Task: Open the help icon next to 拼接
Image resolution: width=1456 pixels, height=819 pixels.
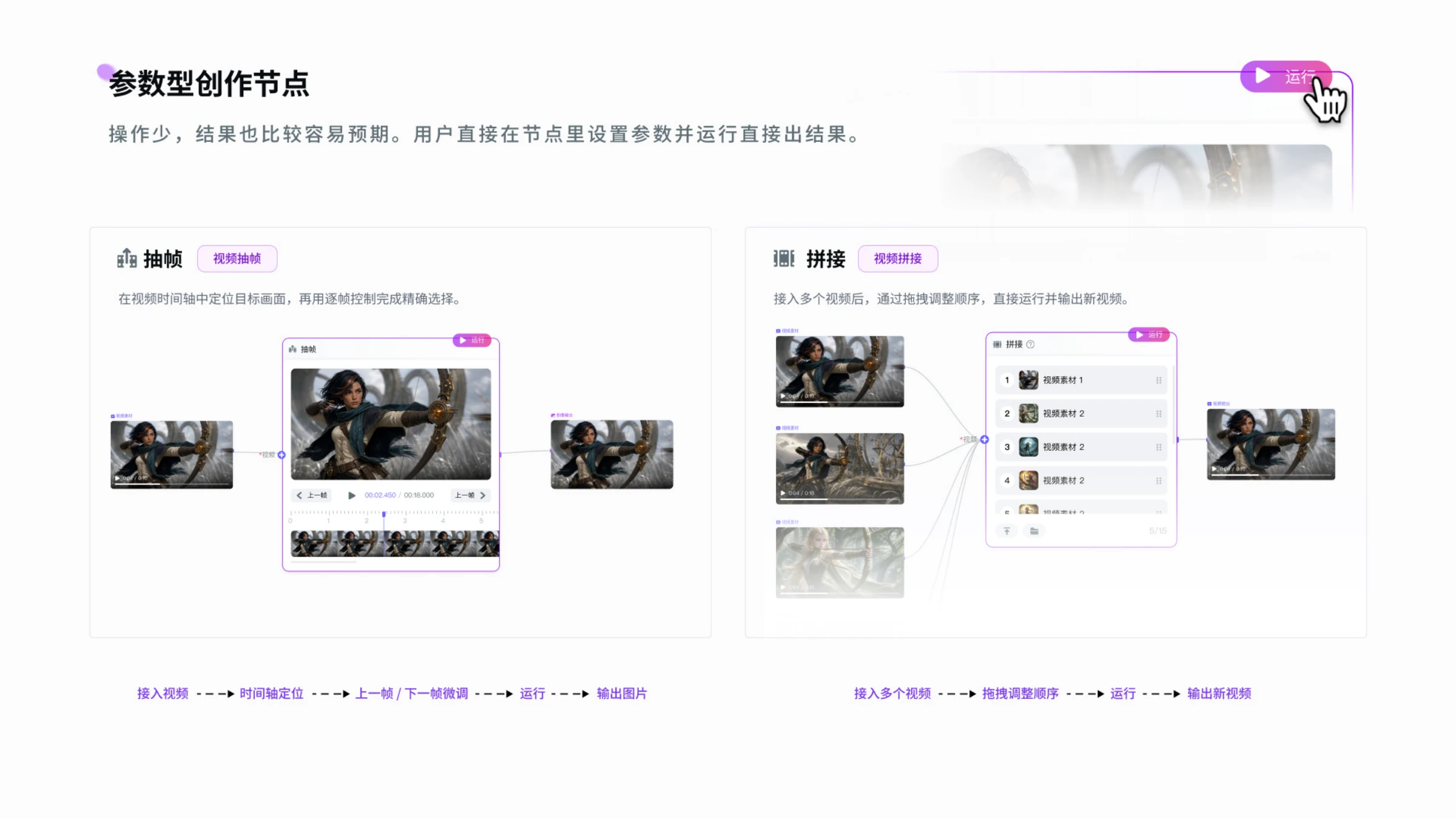Action: 1031,345
